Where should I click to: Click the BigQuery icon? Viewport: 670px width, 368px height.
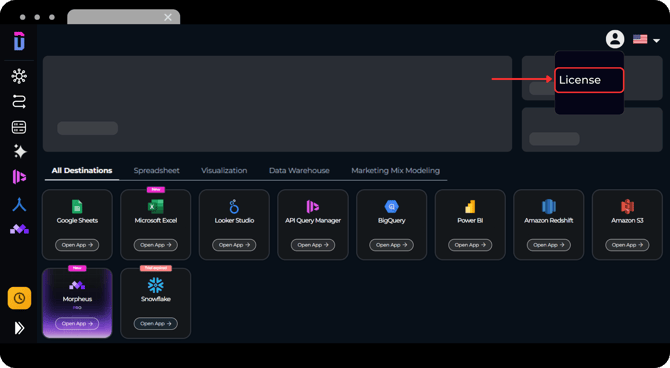coord(391,207)
